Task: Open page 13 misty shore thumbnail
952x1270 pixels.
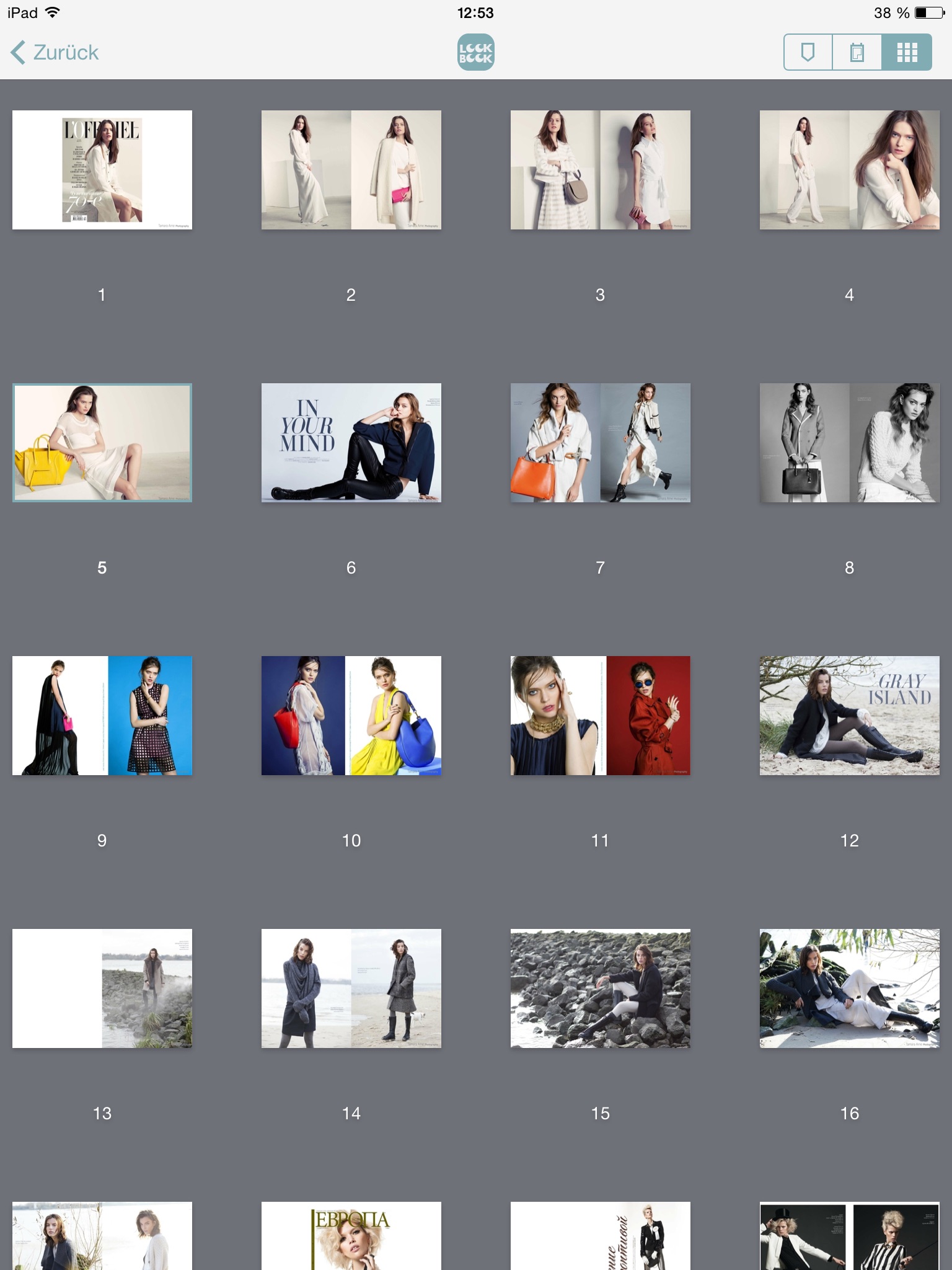Action: point(102,988)
